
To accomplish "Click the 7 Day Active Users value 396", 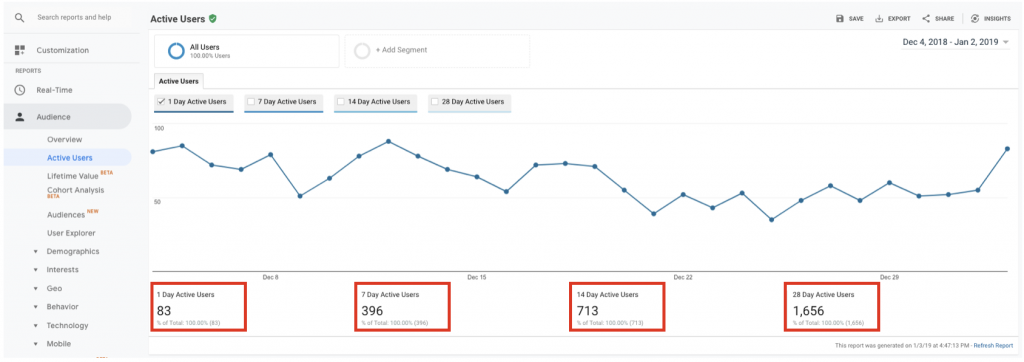I will tap(372, 311).
